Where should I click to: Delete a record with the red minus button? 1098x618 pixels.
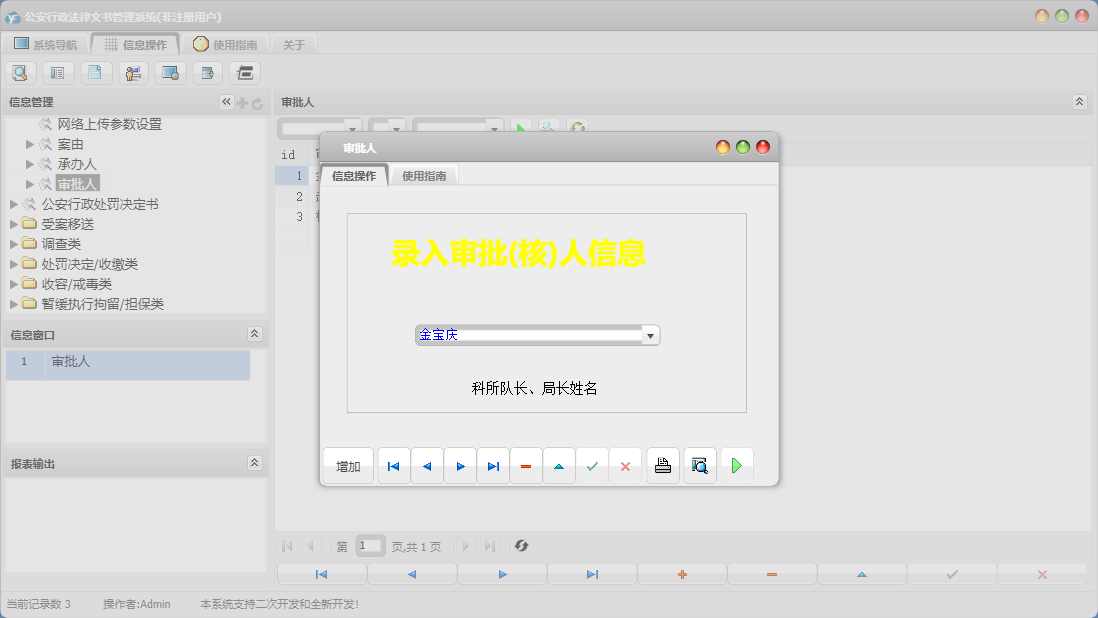(526, 465)
